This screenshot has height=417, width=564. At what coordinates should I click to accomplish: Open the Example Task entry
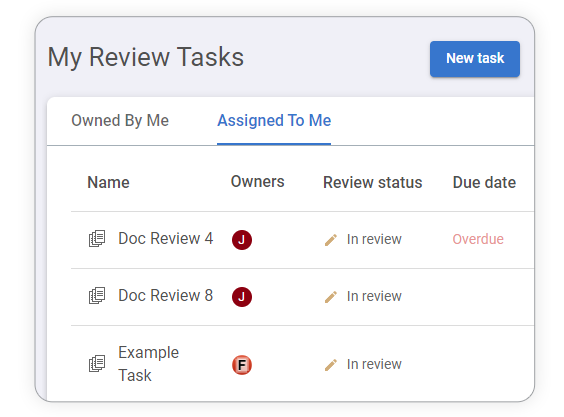point(149,364)
